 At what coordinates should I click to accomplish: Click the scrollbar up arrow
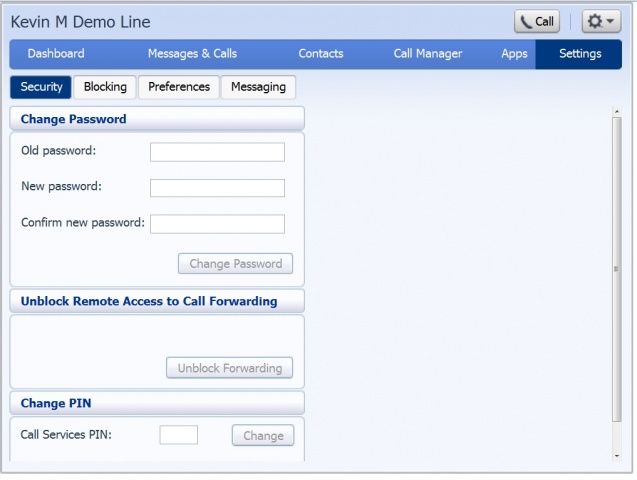click(617, 111)
